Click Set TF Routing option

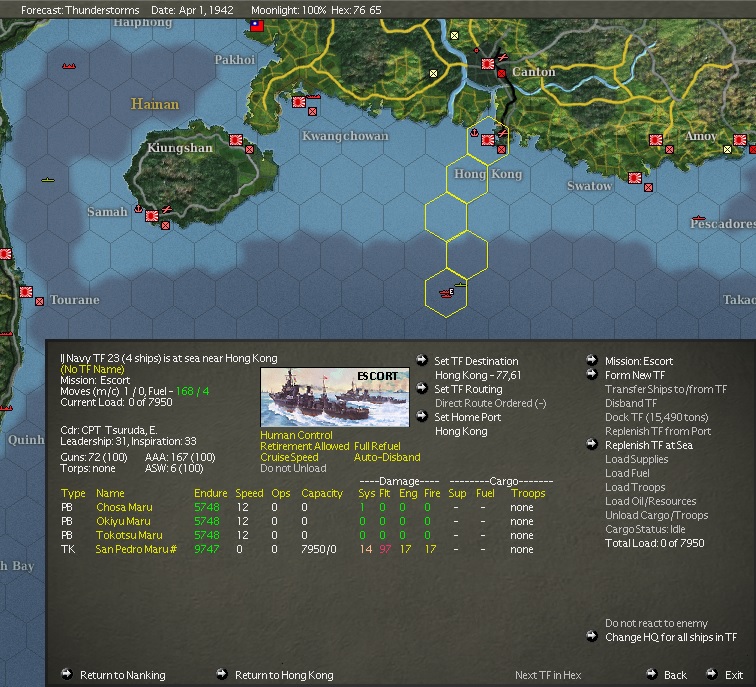tap(468, 389)
